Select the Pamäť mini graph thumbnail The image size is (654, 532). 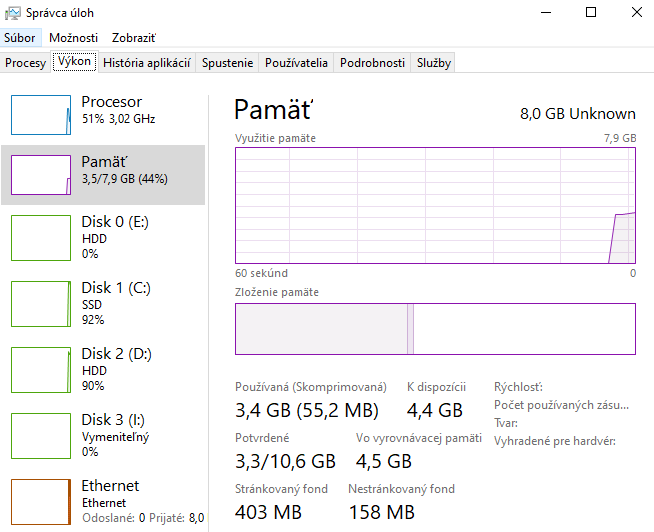pos(41,175)
